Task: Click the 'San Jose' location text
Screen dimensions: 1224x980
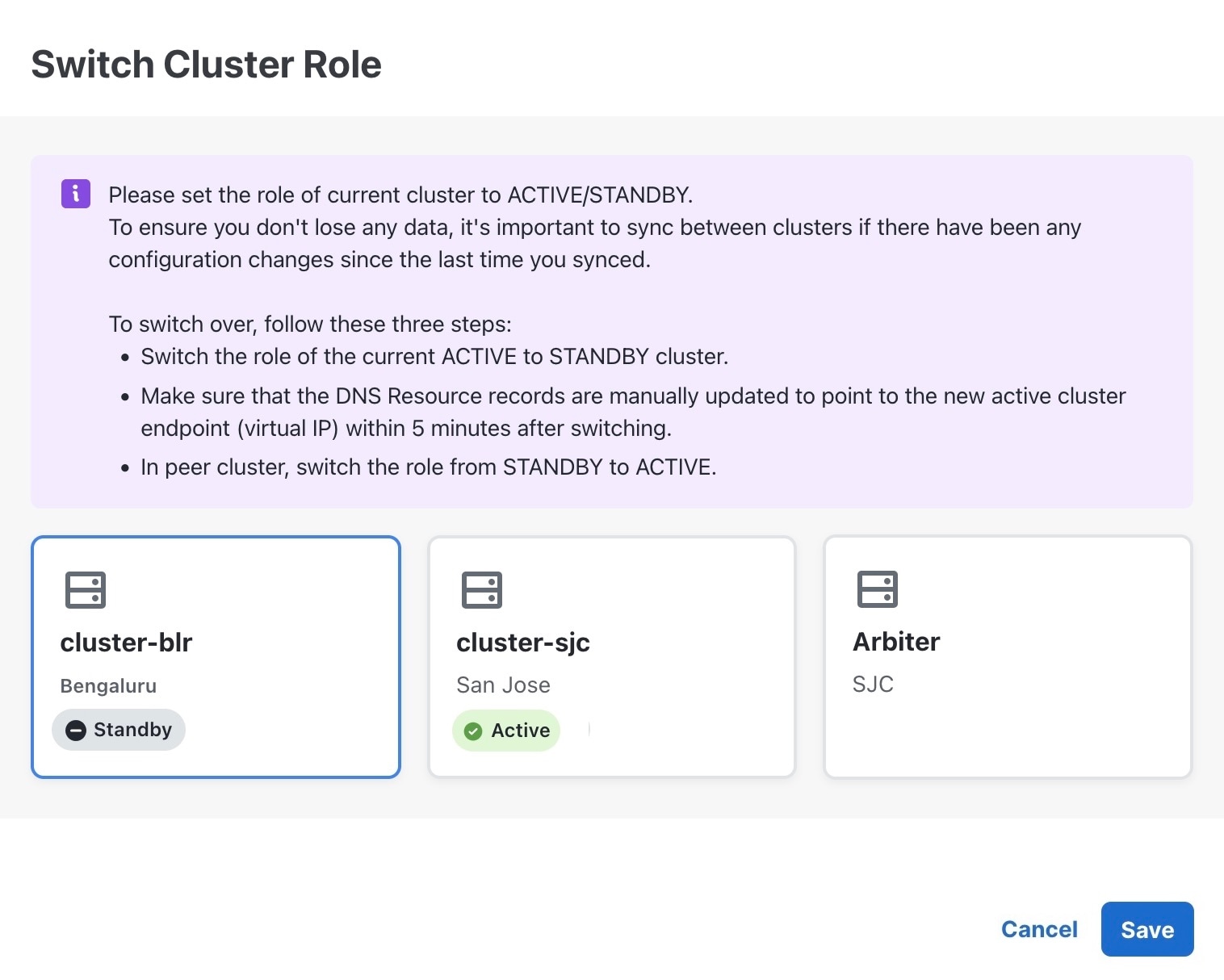Action: [503, 685]
